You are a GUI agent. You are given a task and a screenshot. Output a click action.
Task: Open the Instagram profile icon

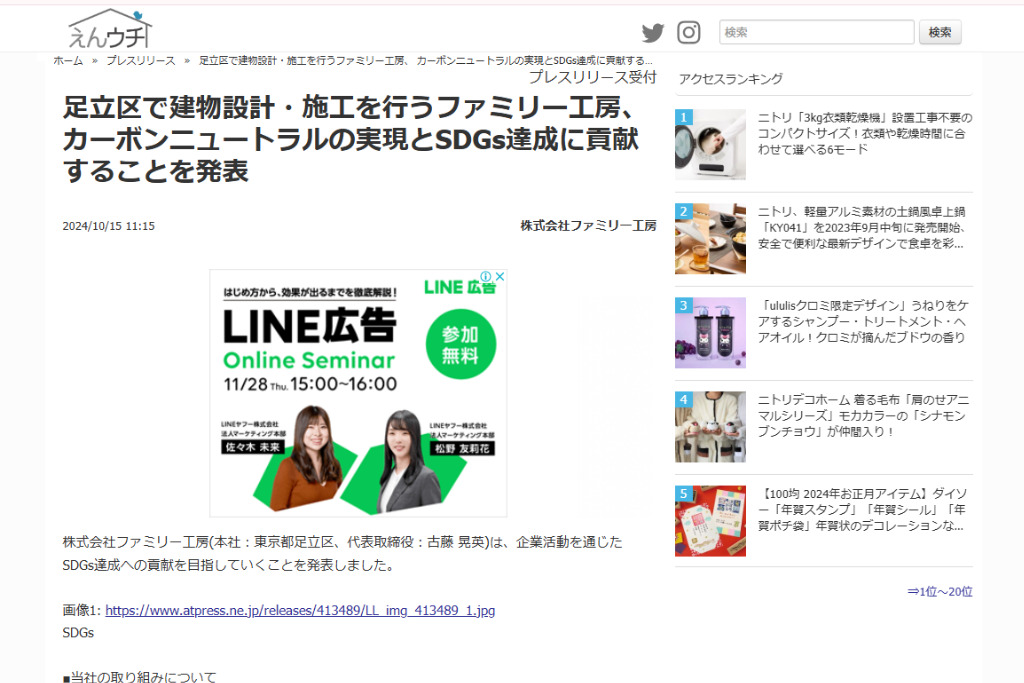coord(688,32)
